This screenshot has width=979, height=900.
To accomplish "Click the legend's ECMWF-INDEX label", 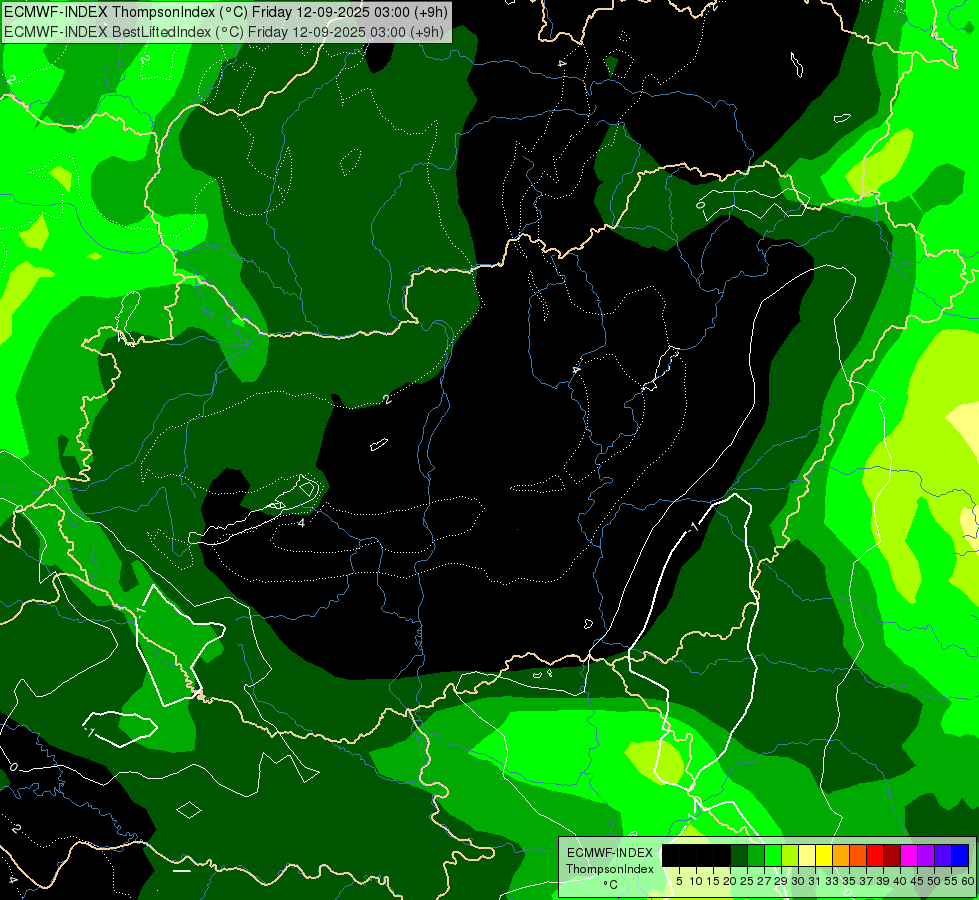I will pos(610,853).
